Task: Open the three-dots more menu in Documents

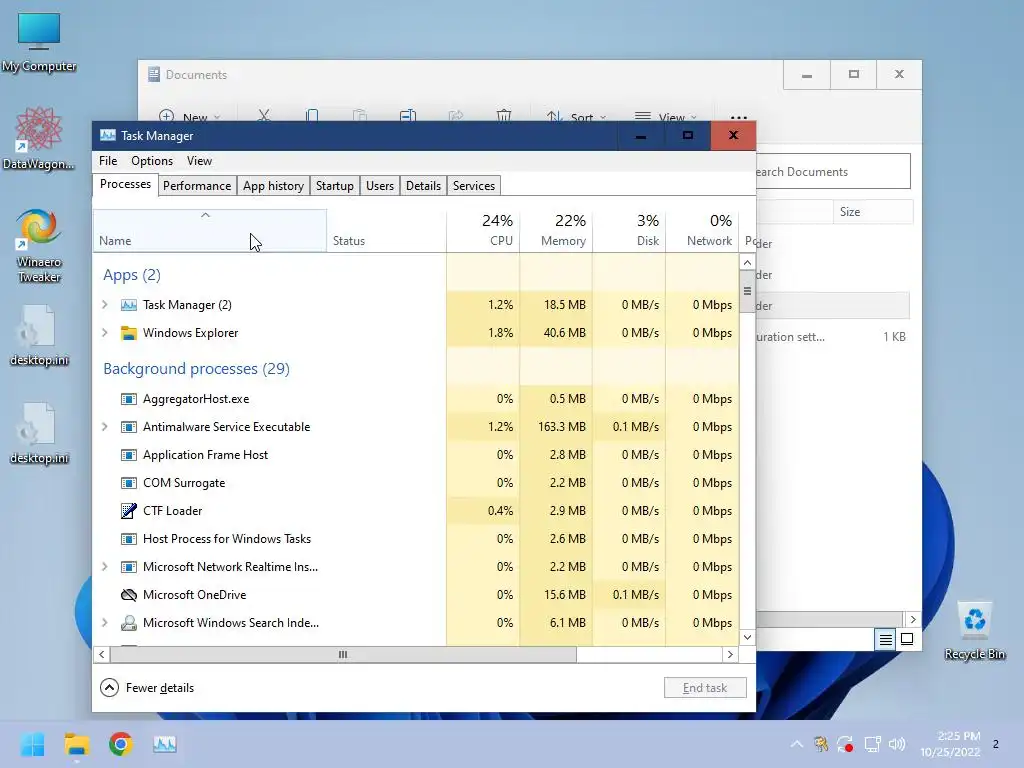Action: (739, 118)
